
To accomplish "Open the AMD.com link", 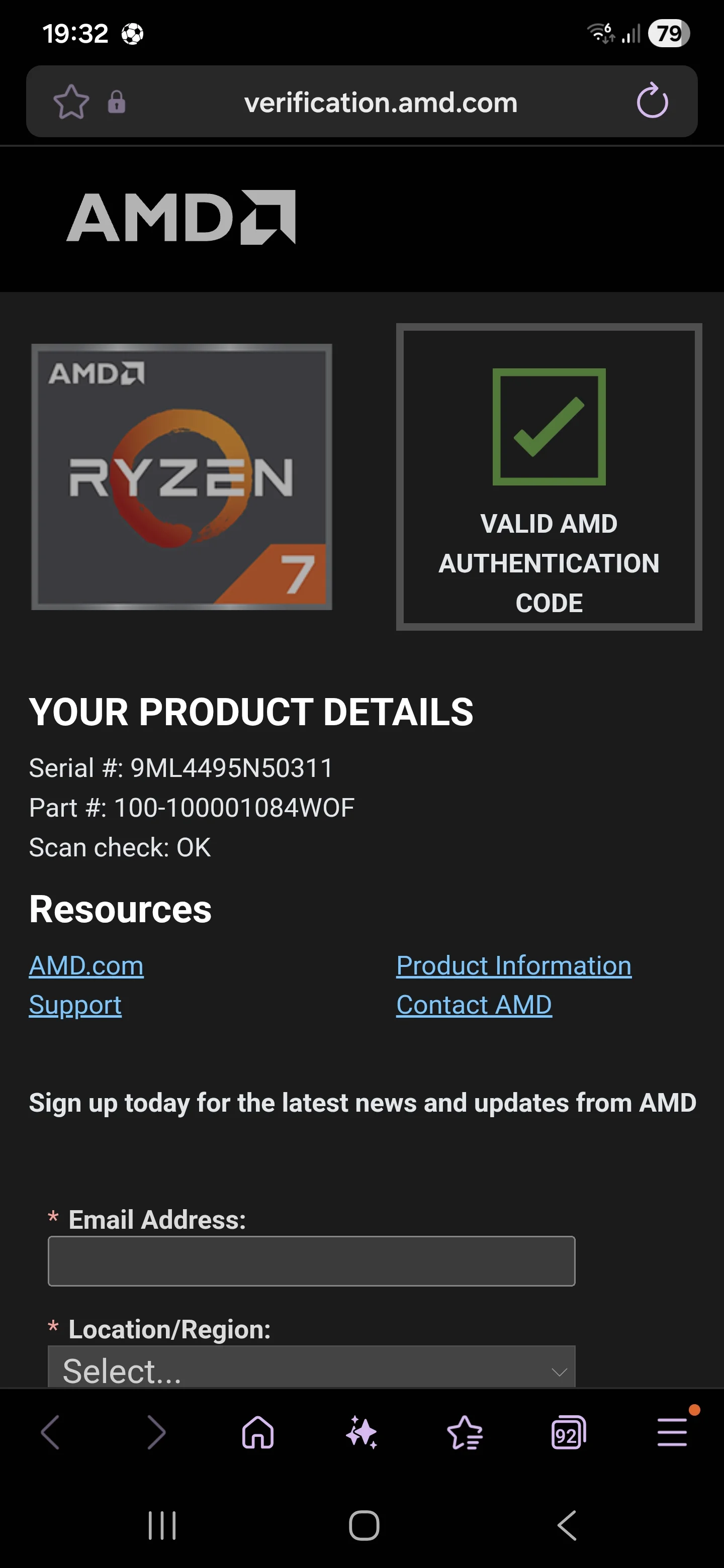I will pyautogui.click(x=86, y=966).
